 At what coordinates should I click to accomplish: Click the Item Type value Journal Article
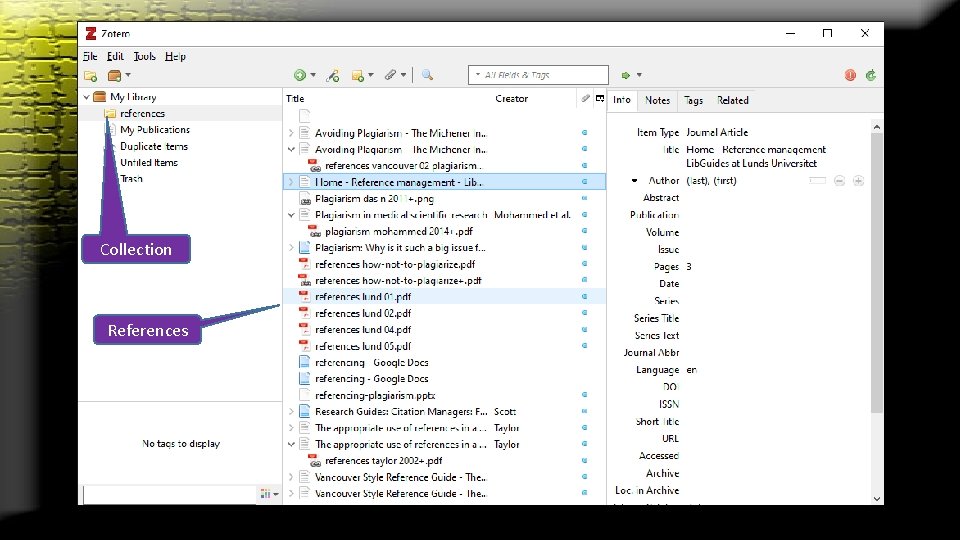[717, 132]
